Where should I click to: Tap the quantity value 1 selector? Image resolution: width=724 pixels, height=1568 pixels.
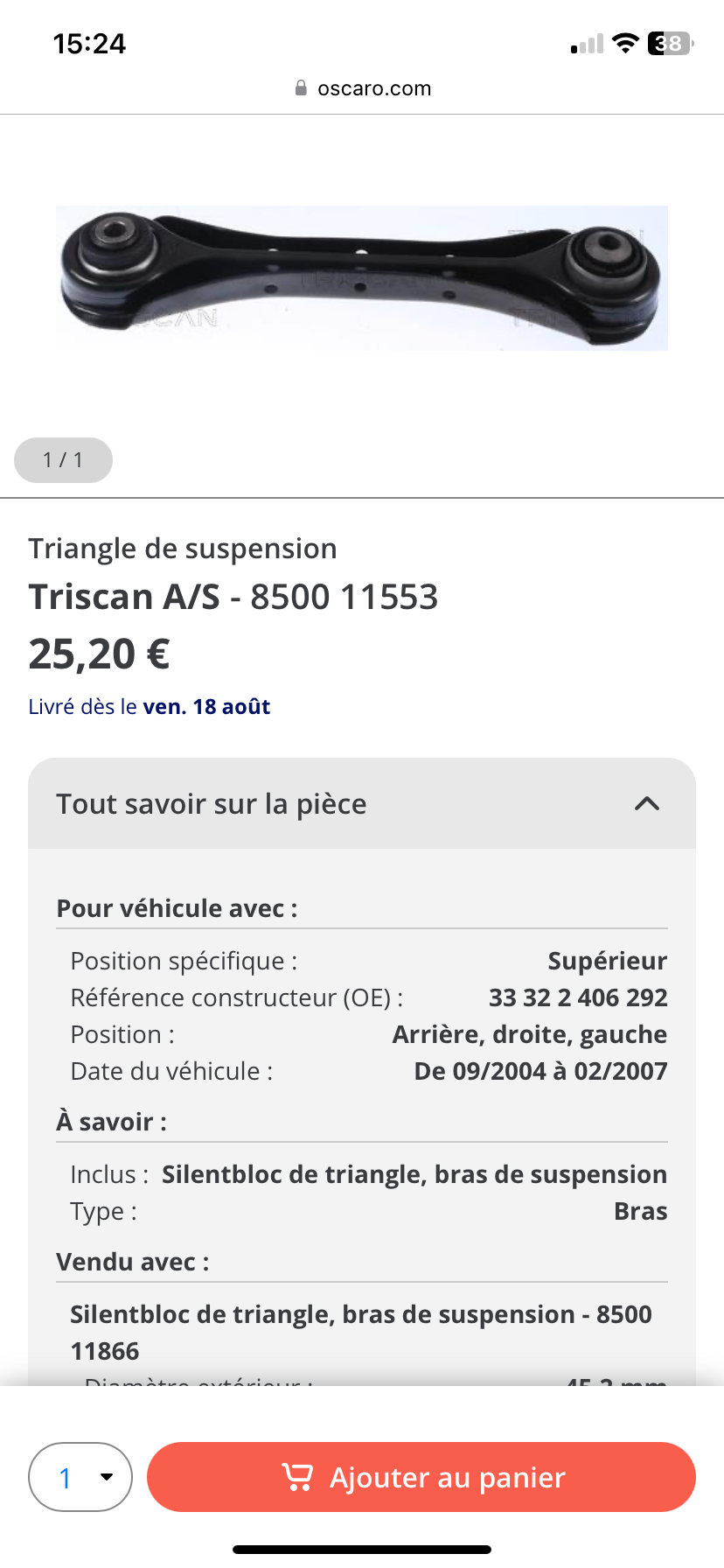(66, 1477)
